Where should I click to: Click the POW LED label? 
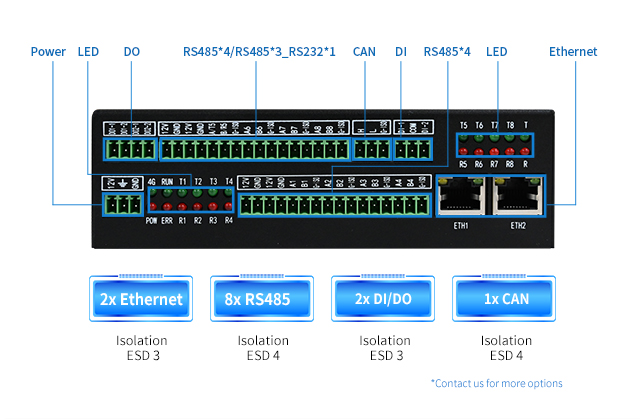(x=151, y=221)
